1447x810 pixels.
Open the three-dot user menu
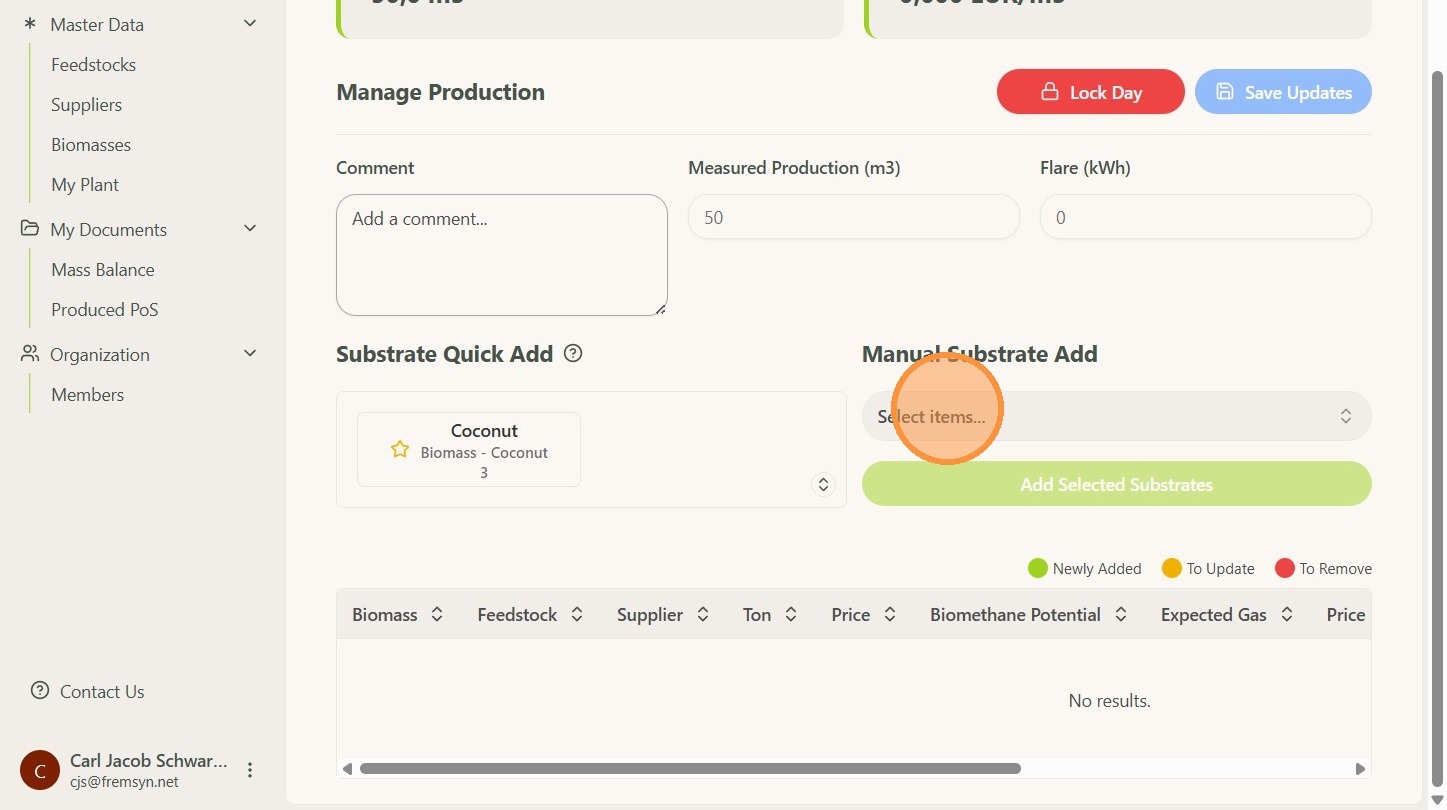(250, 770)
